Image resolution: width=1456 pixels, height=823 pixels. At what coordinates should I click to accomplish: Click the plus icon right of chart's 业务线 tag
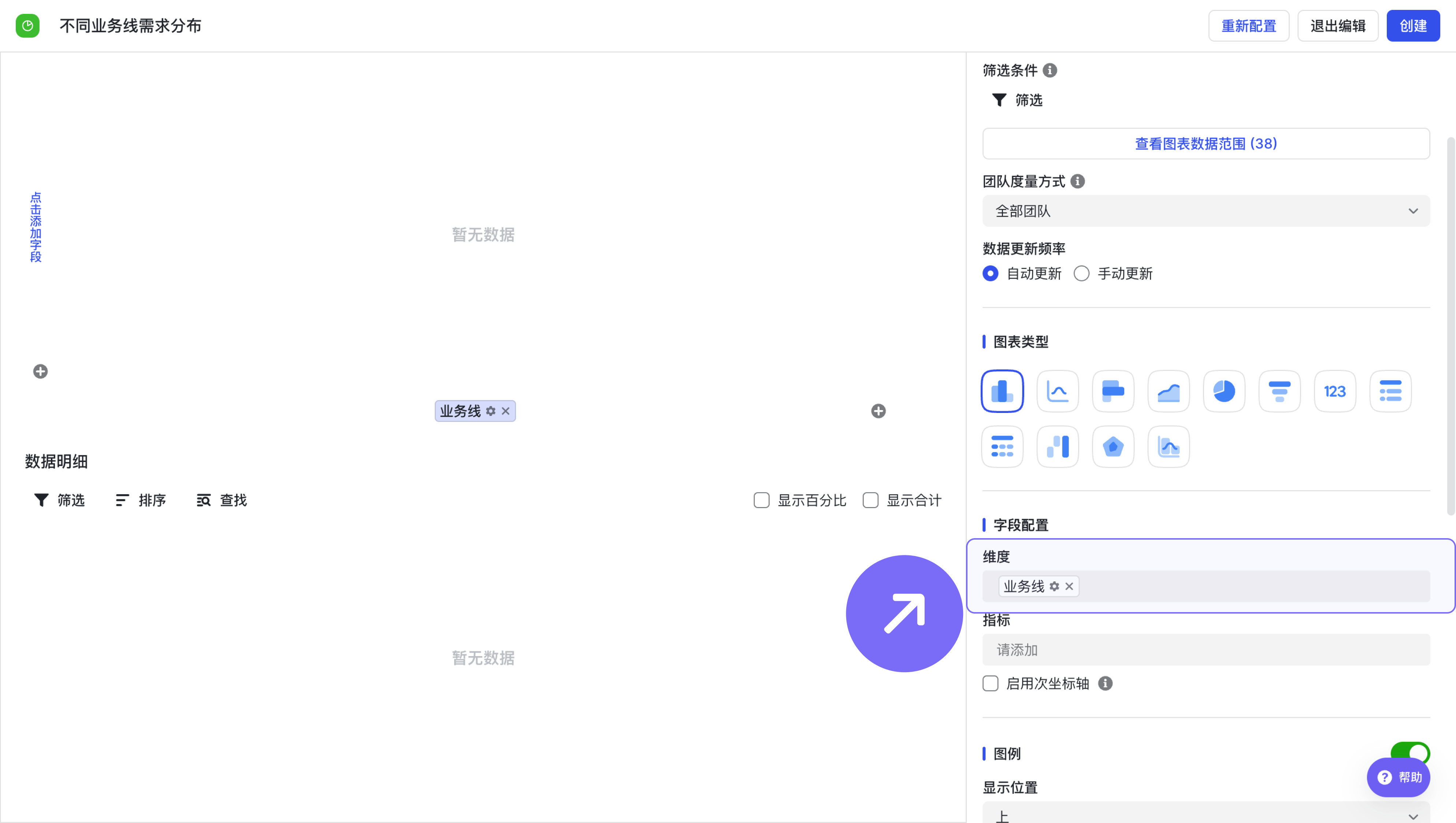pyautogui.click(x=878, y=411)
